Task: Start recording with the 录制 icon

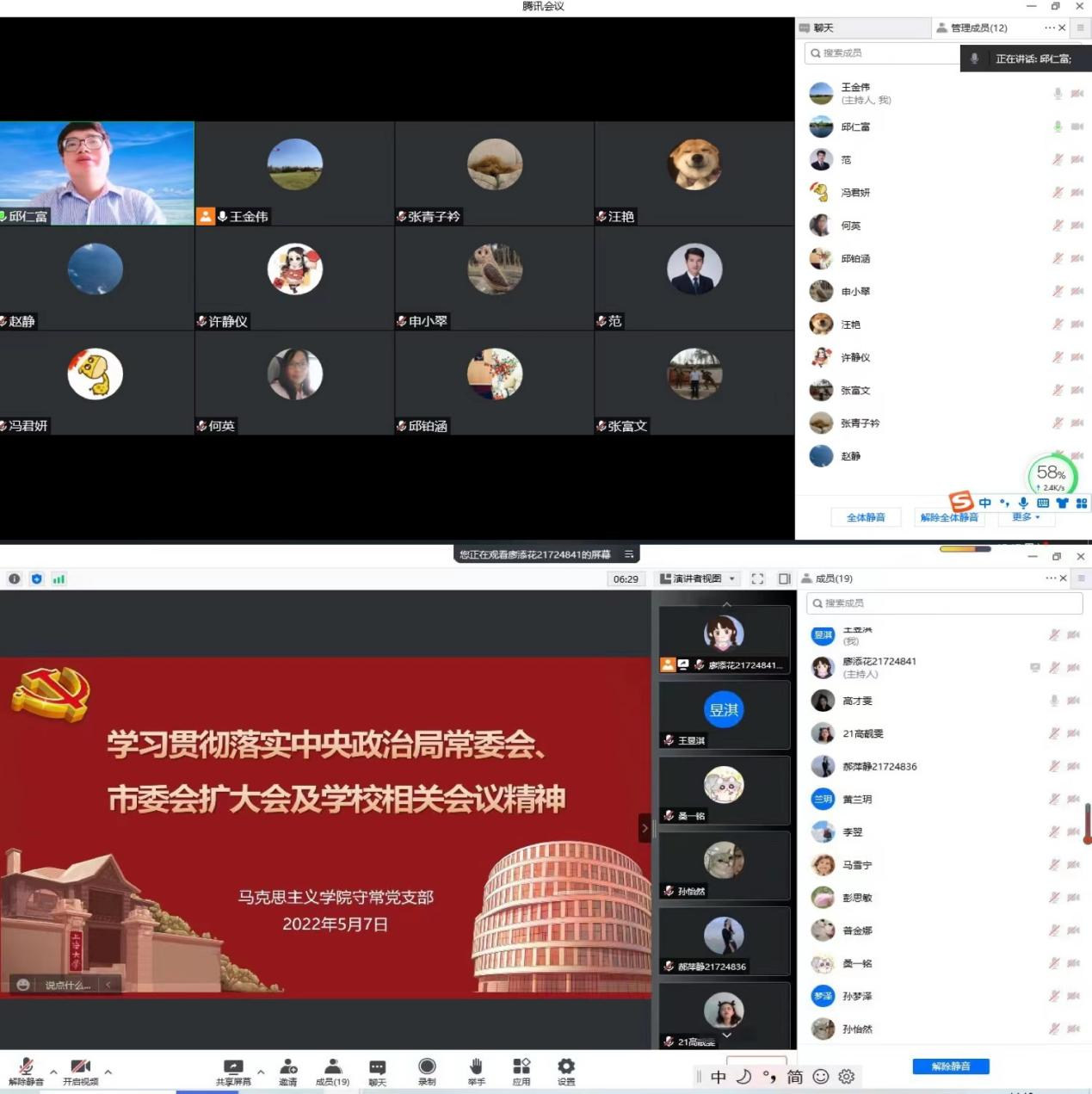Action: pos(427,1070)
